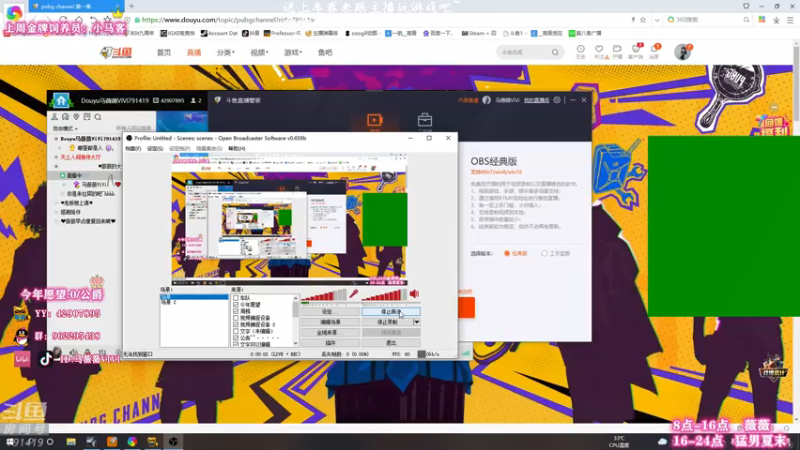Click the 全域来源... button in OBS
Viewport: 800px width, 450px height.
[330, 333]
